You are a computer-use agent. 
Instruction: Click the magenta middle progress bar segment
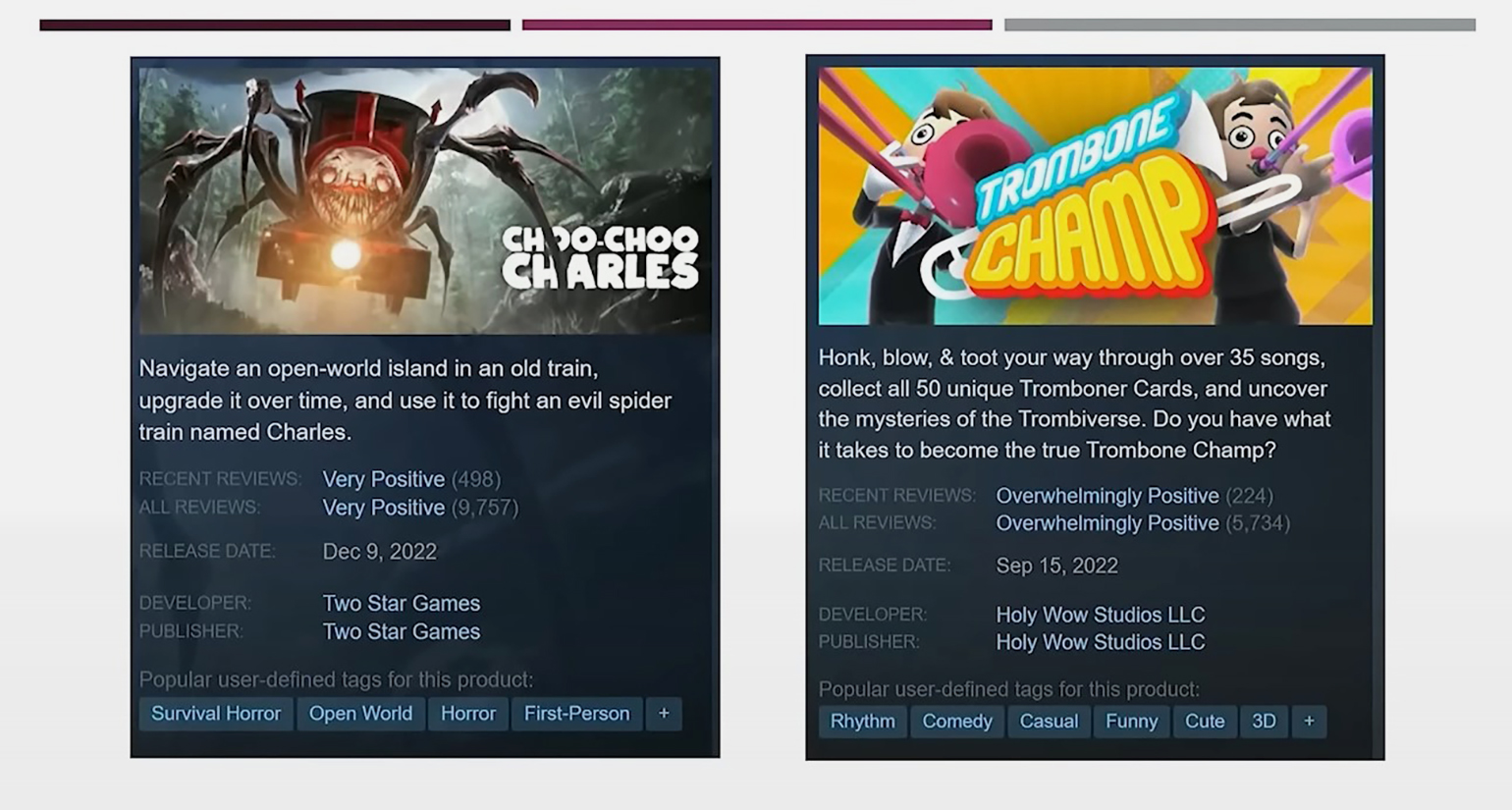[757, 25]
